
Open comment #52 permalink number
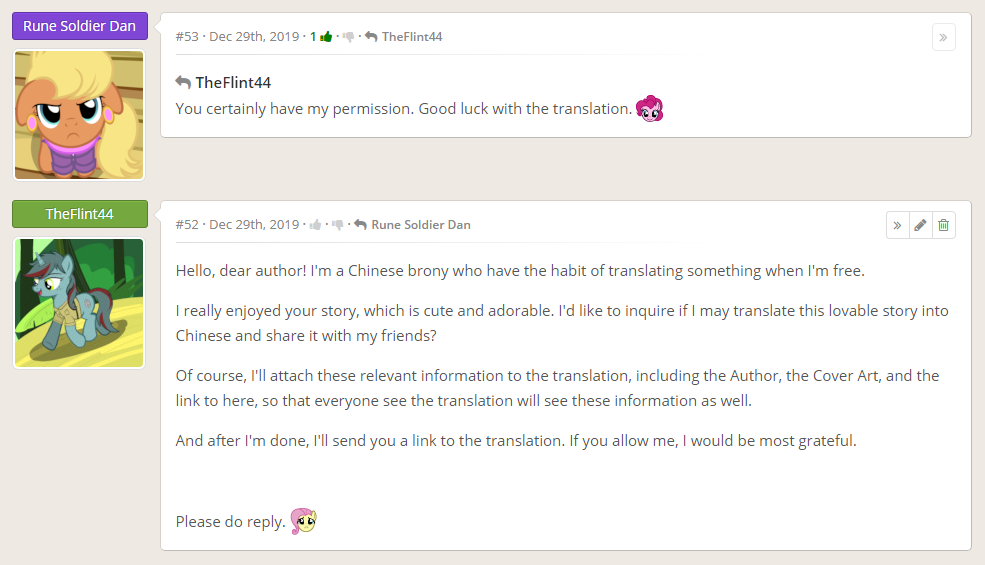[187, 225]
